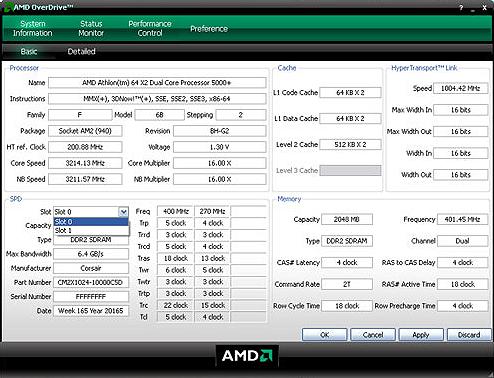Click the AMD logo at the bottom

tap(247, 356)
